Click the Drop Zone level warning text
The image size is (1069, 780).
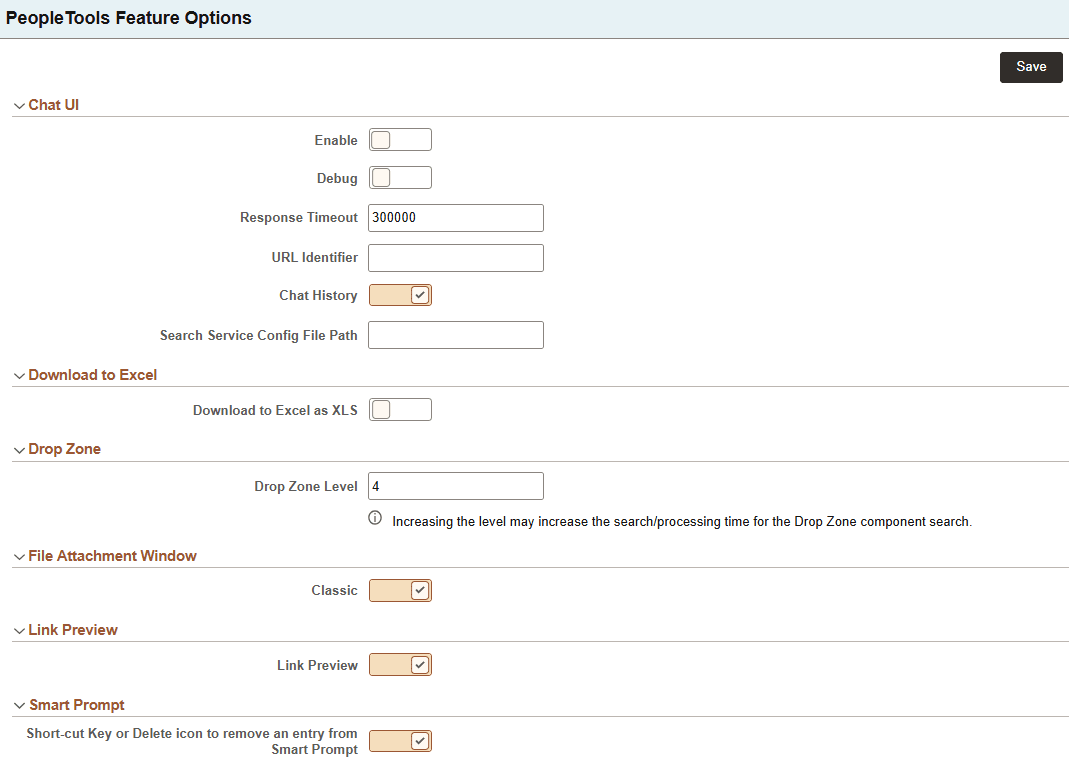[682, 522]
